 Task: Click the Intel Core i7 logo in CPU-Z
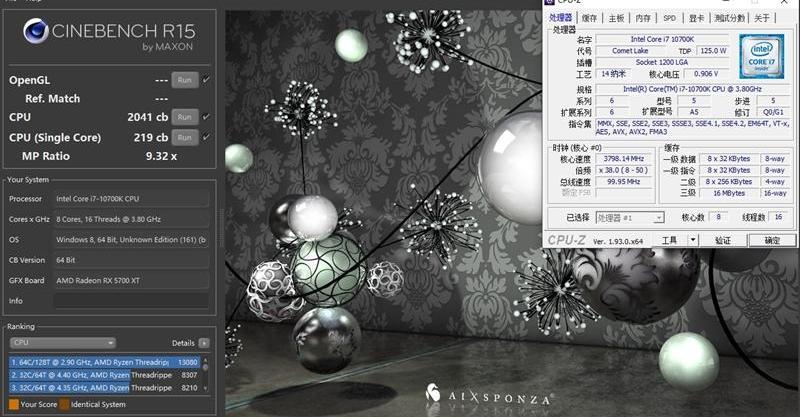(761, 56)
